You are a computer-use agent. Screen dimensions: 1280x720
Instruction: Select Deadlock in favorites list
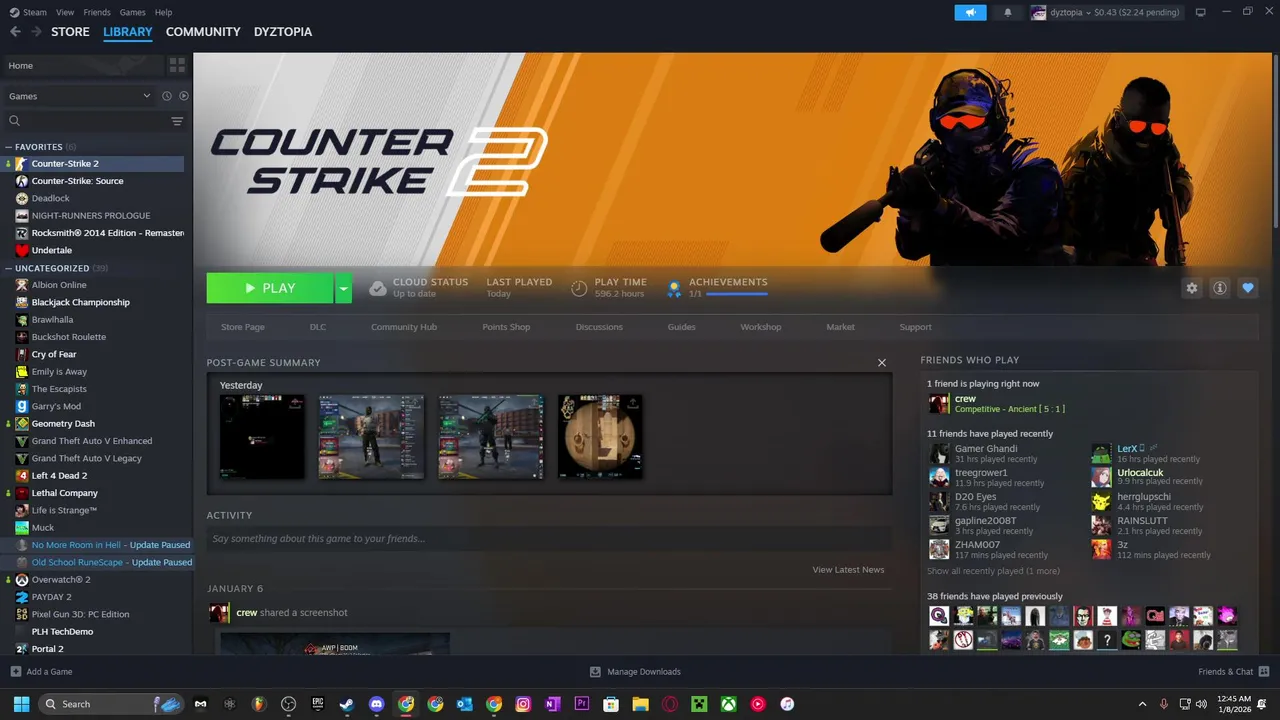coord(50,198)
